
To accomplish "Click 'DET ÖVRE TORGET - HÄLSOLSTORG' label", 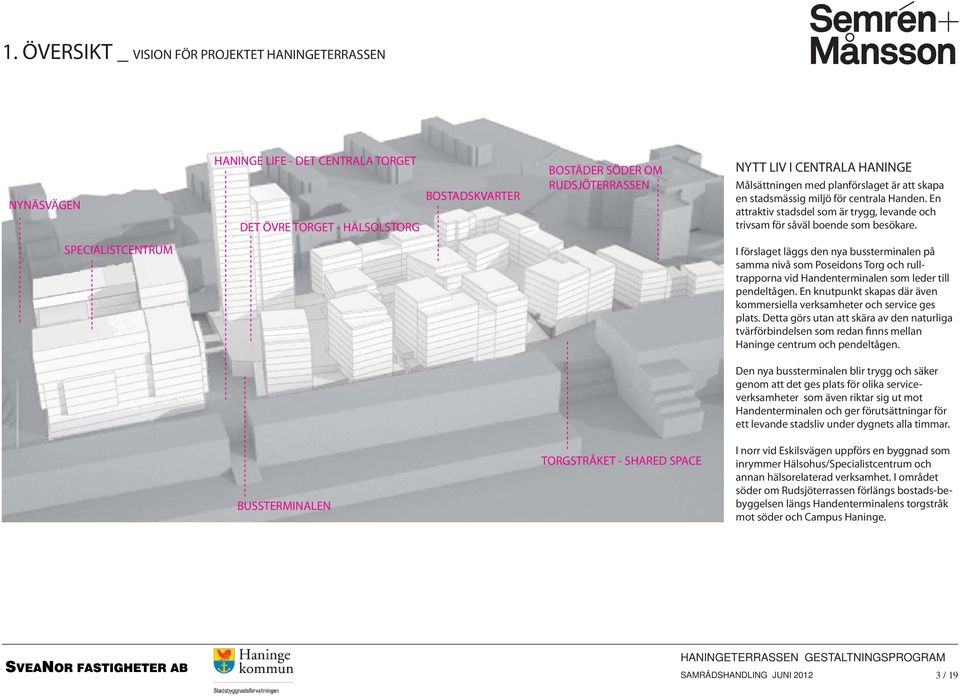I will point(329,227).
